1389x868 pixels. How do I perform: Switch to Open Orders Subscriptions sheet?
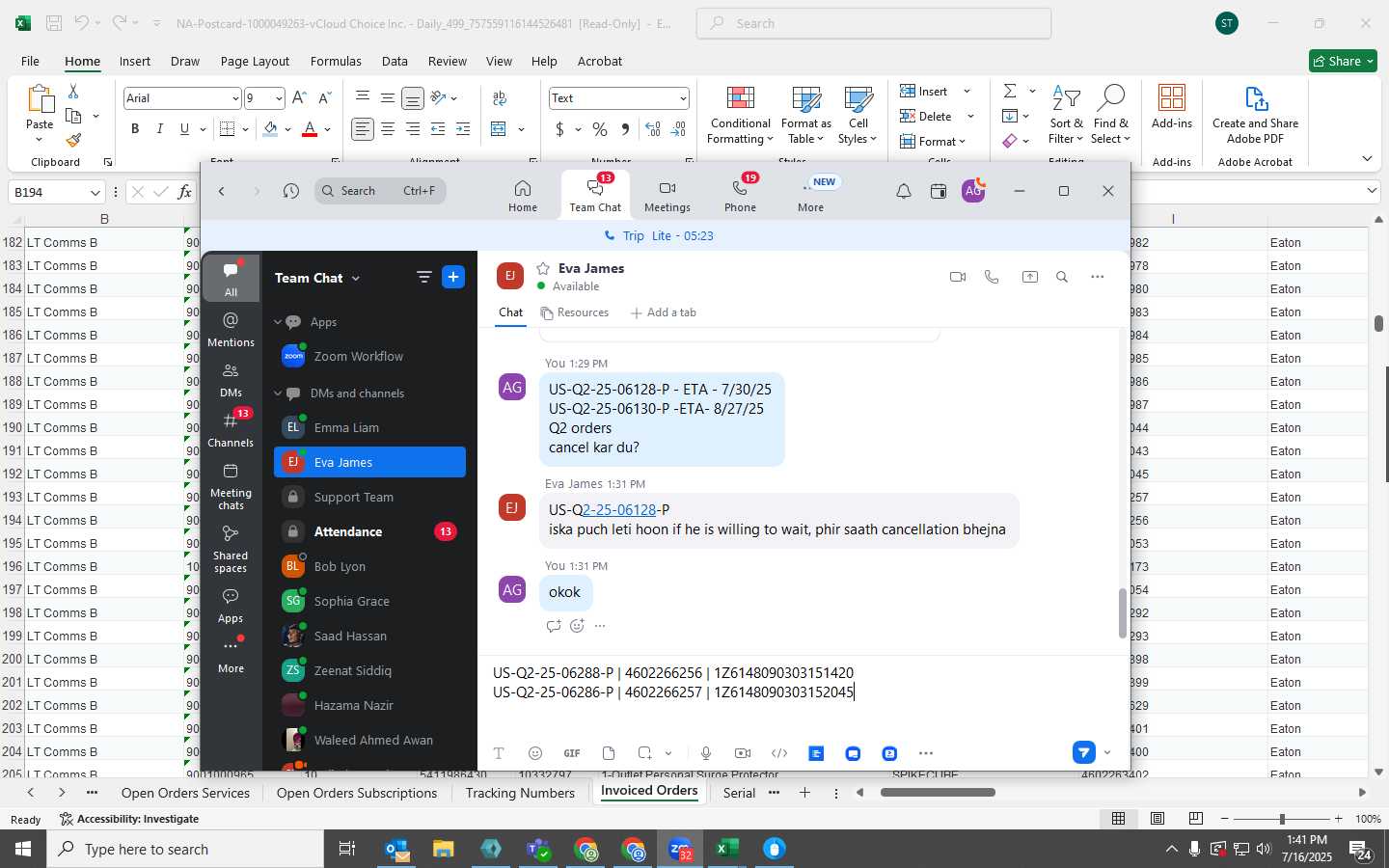[x=357, y=793]
